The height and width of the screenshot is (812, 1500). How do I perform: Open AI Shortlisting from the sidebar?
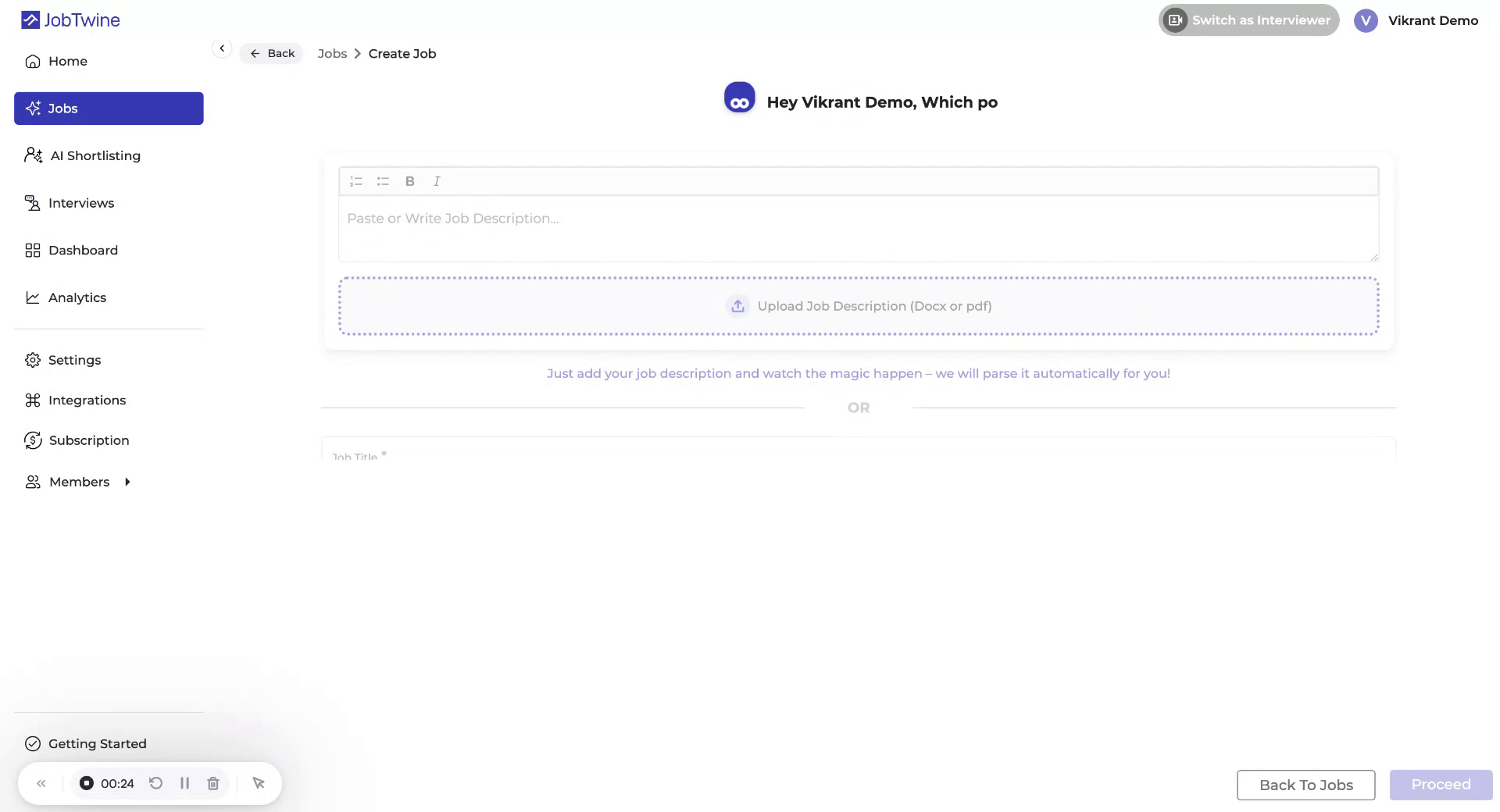click(95, 155)
